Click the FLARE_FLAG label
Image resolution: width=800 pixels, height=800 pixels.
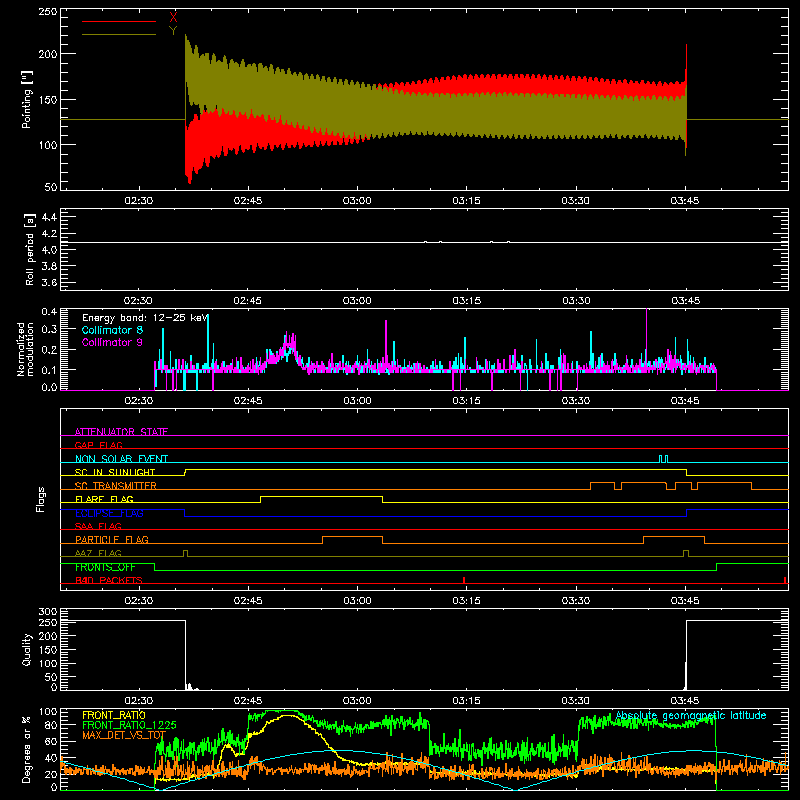coord(104,499)
